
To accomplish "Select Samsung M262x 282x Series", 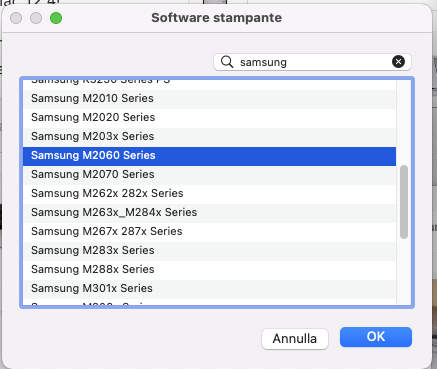I will click(209, 193).
